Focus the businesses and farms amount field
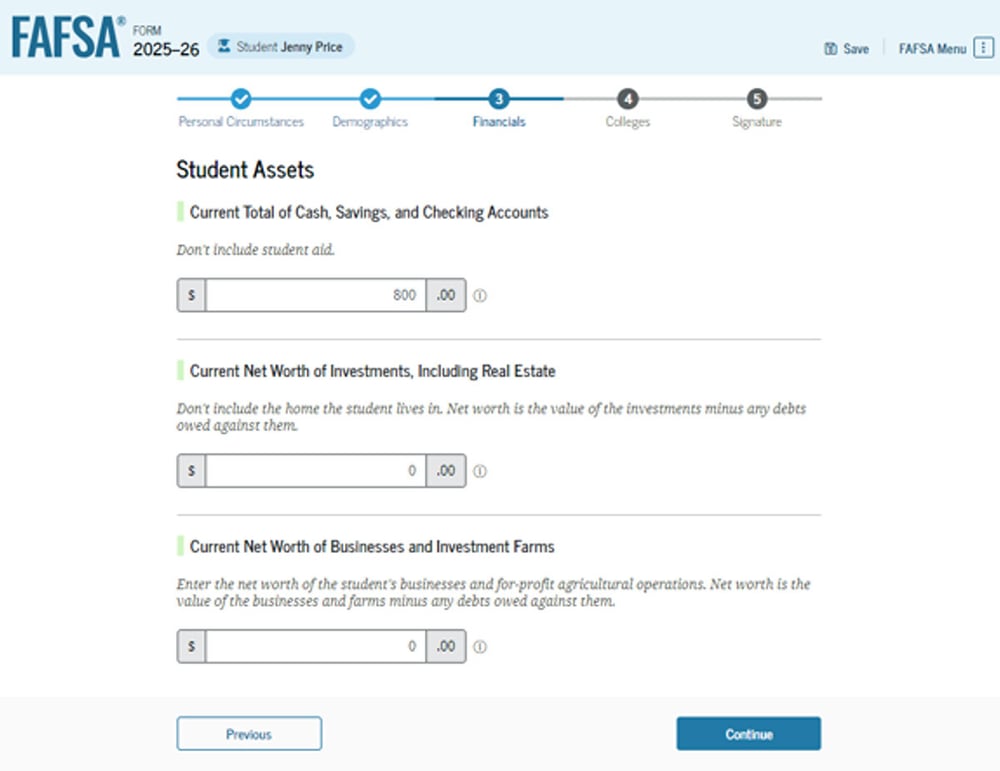1000x771 pixels. tap(315, 647)
